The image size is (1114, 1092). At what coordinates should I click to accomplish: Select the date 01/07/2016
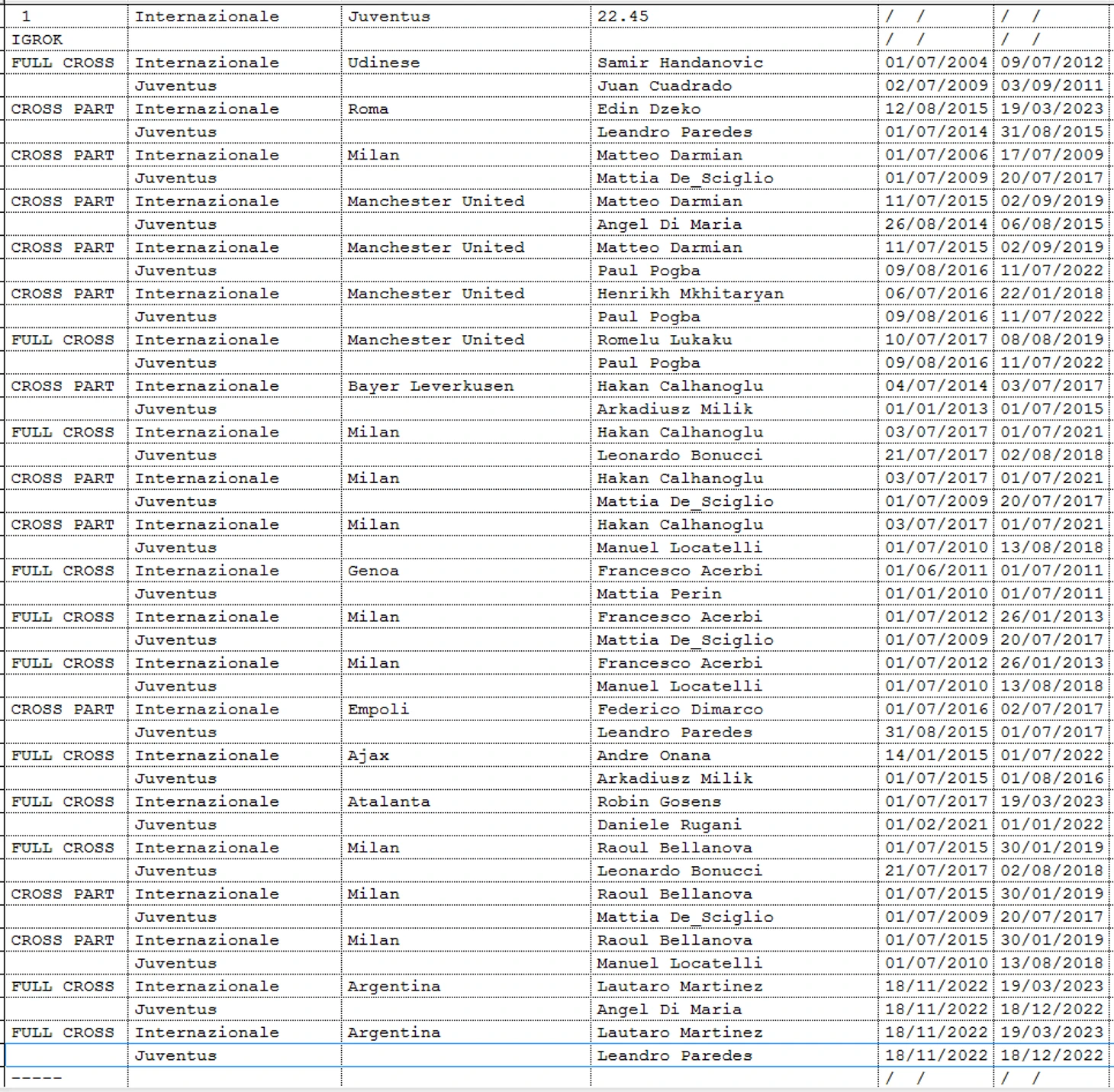coord(936,709)
